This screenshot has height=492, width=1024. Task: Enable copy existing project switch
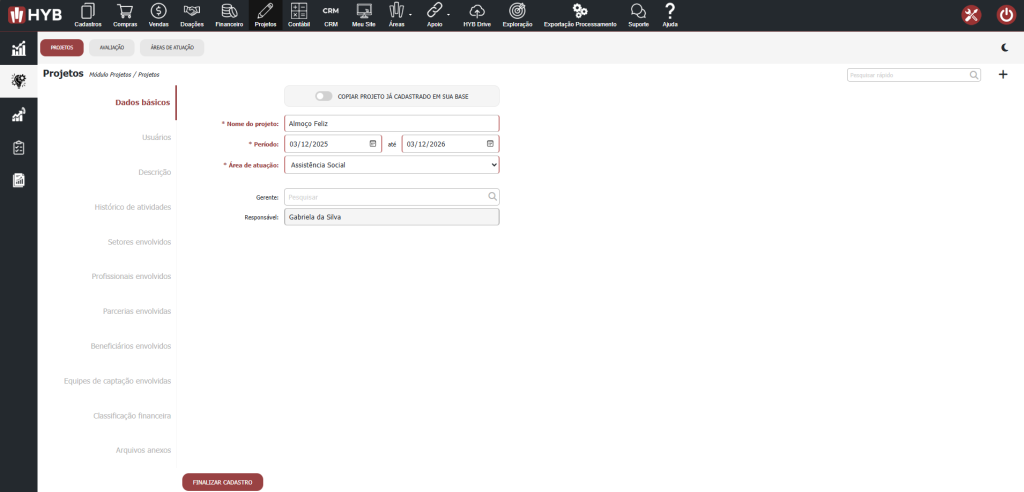click(x=323, y=96)
